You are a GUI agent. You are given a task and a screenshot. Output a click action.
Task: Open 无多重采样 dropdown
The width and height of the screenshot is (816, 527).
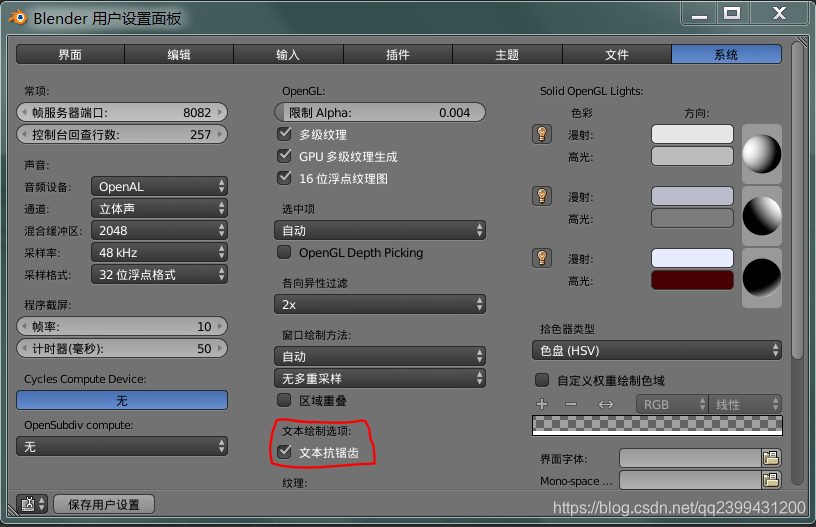click(380, 378)
